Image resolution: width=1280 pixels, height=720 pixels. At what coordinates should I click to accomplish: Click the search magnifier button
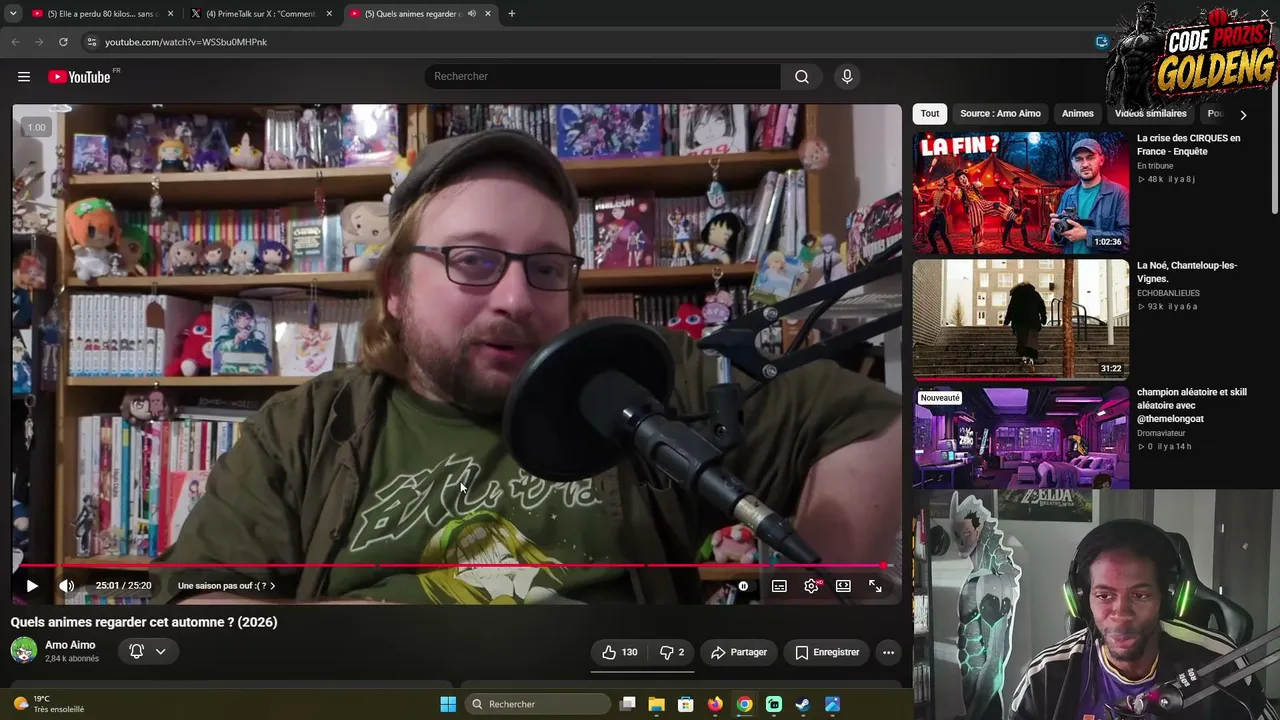802,77
